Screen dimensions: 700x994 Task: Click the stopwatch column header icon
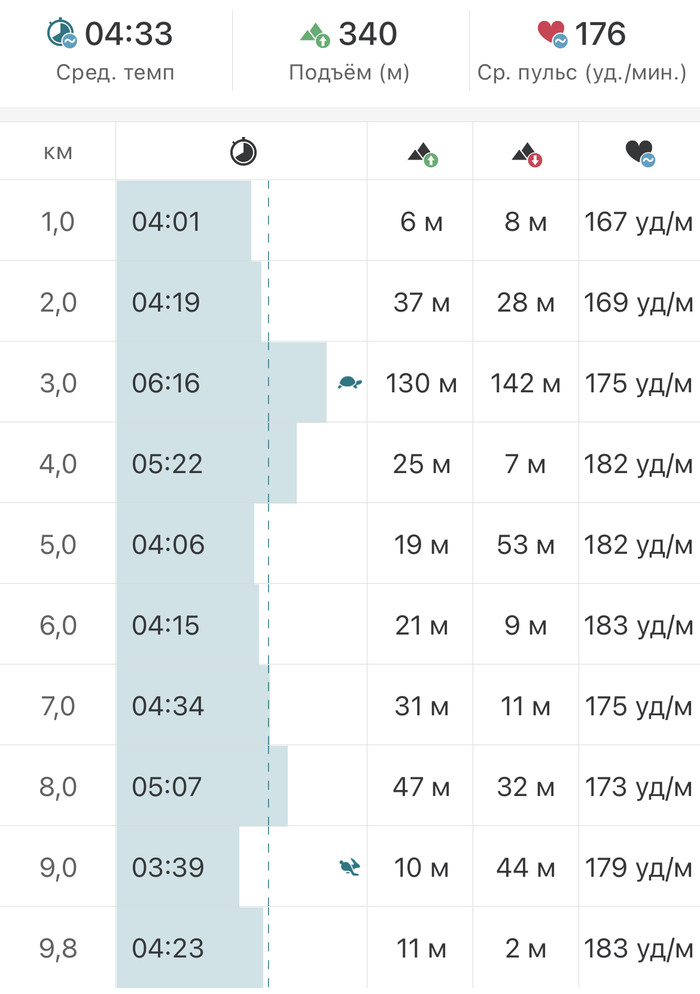click(x=243, y=152)
